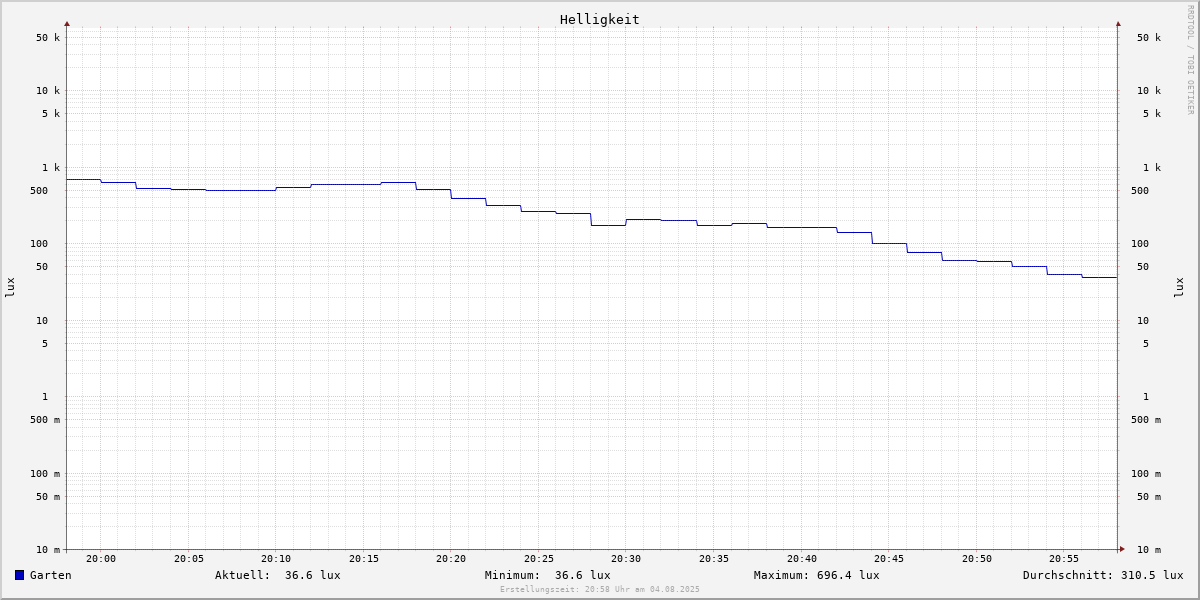
Task: Click the 500 m label on the left axis
Action: pos(45,420)
